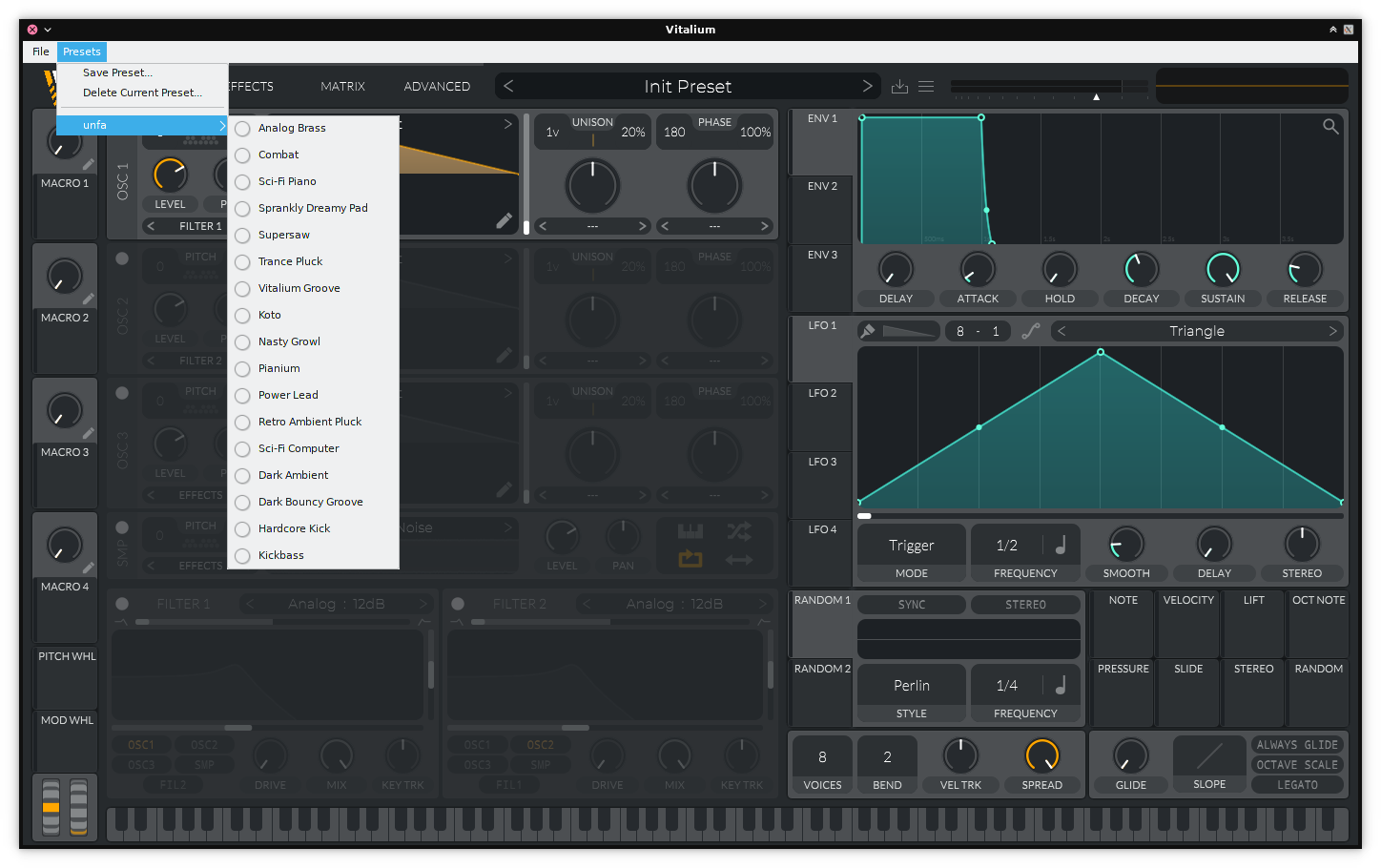Click the pencil icon beside Macro 4
The height and width of the screenshot is (868, 1381).
coord(88,568)
